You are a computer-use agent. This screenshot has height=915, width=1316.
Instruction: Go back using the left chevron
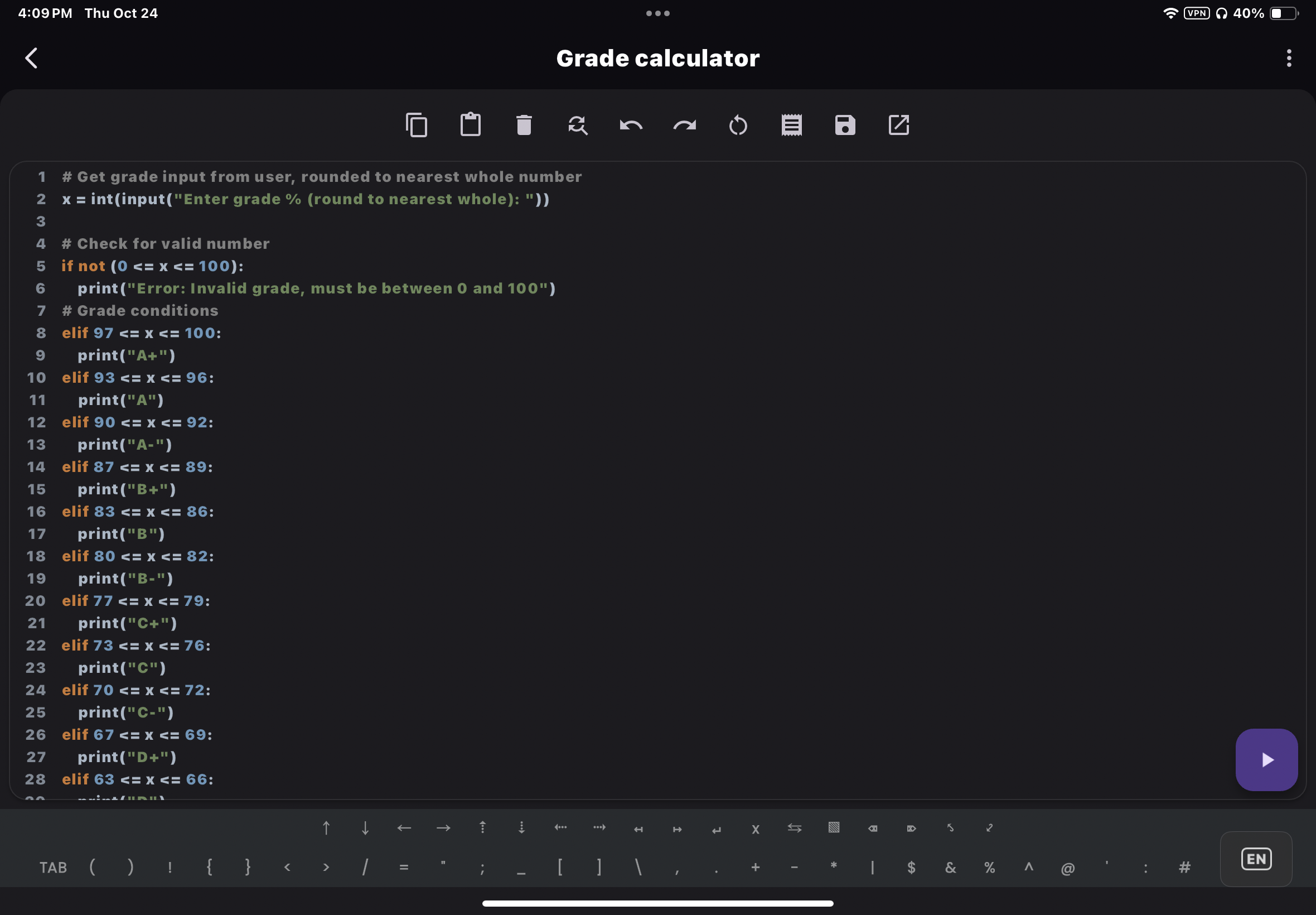click(x=32, y=58)
